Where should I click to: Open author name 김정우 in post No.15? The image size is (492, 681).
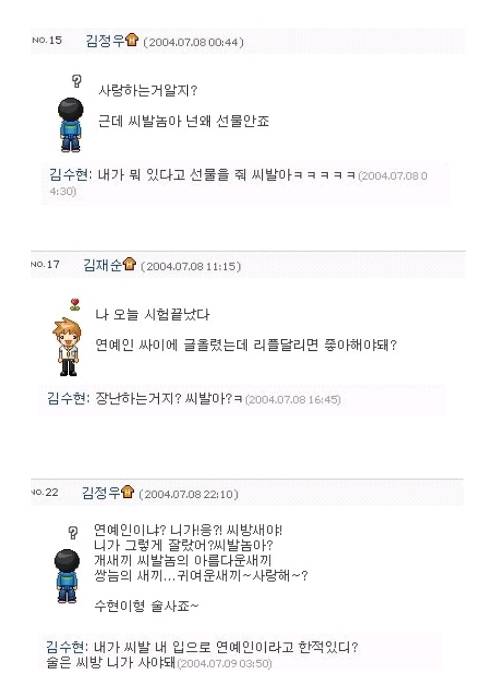(105, 40)
